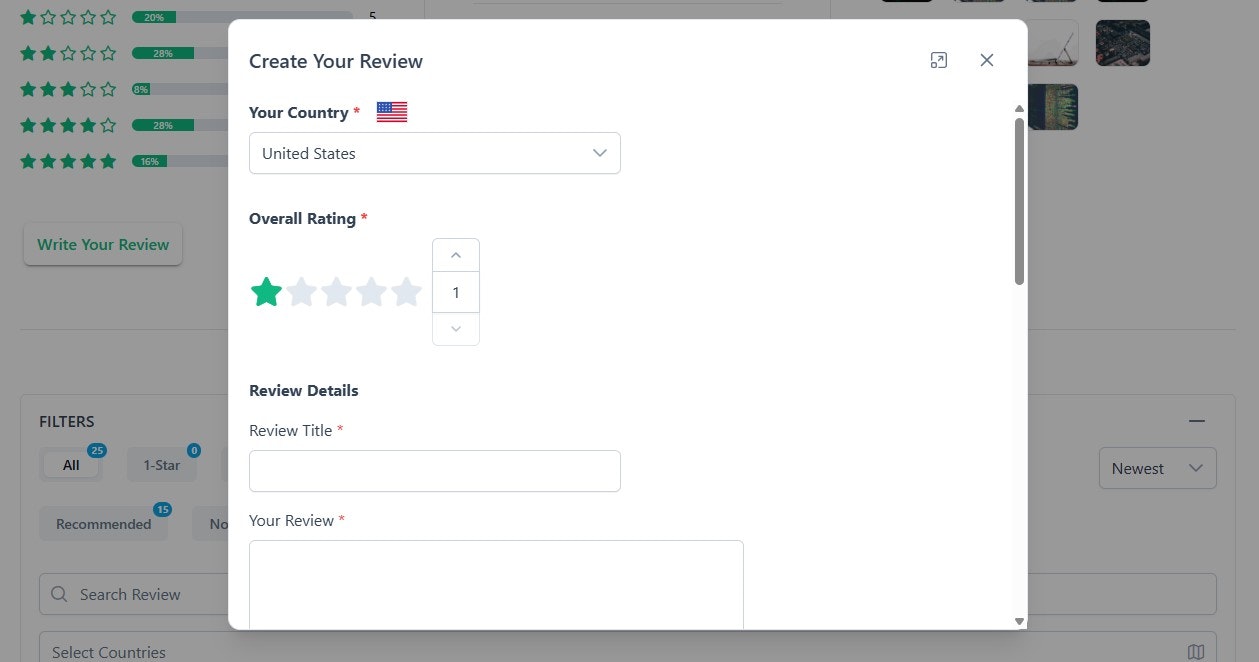Increase the rating with the stepper up arrow
The image size is (1259, 662).
point(455,254)
